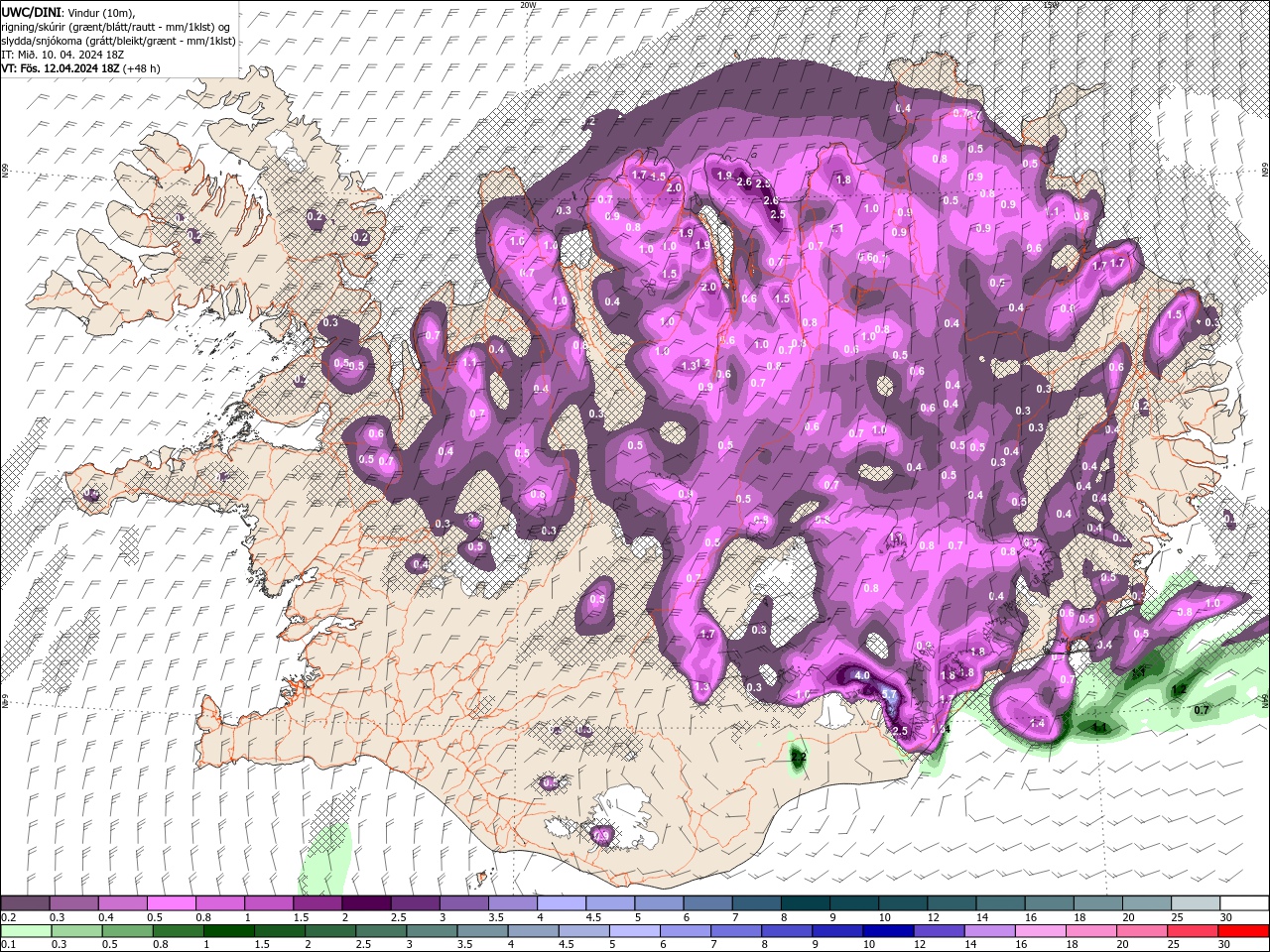Click the '0.1' label of the rain scale
1270x952 pixels.
[8, 945]
